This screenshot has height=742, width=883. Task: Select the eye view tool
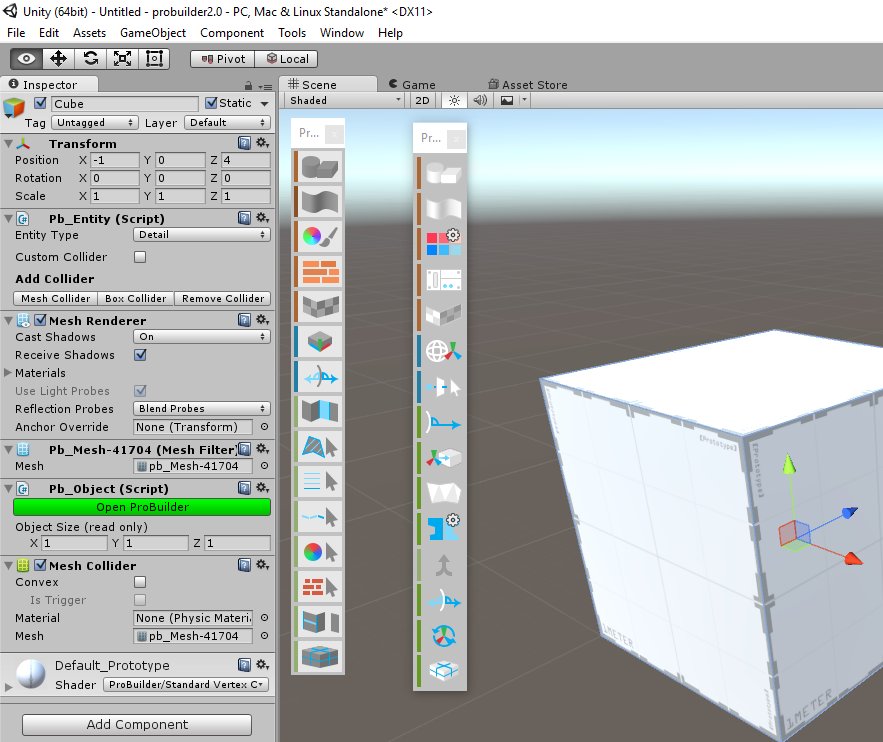coord(26,59)
